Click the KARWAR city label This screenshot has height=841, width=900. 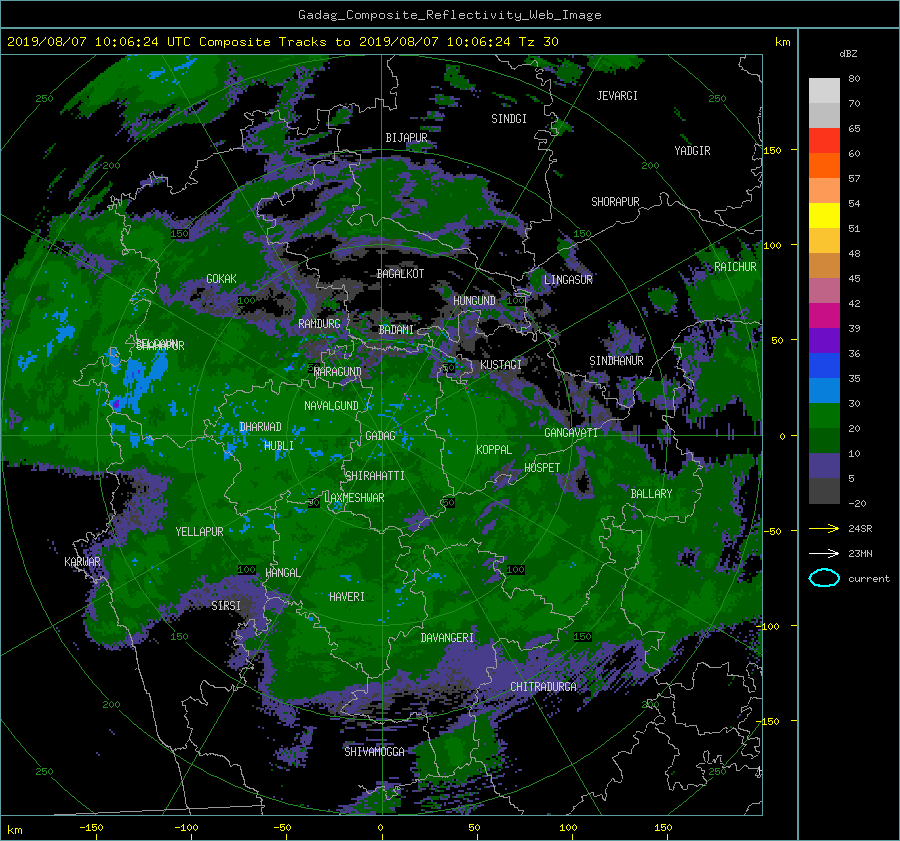82,562
